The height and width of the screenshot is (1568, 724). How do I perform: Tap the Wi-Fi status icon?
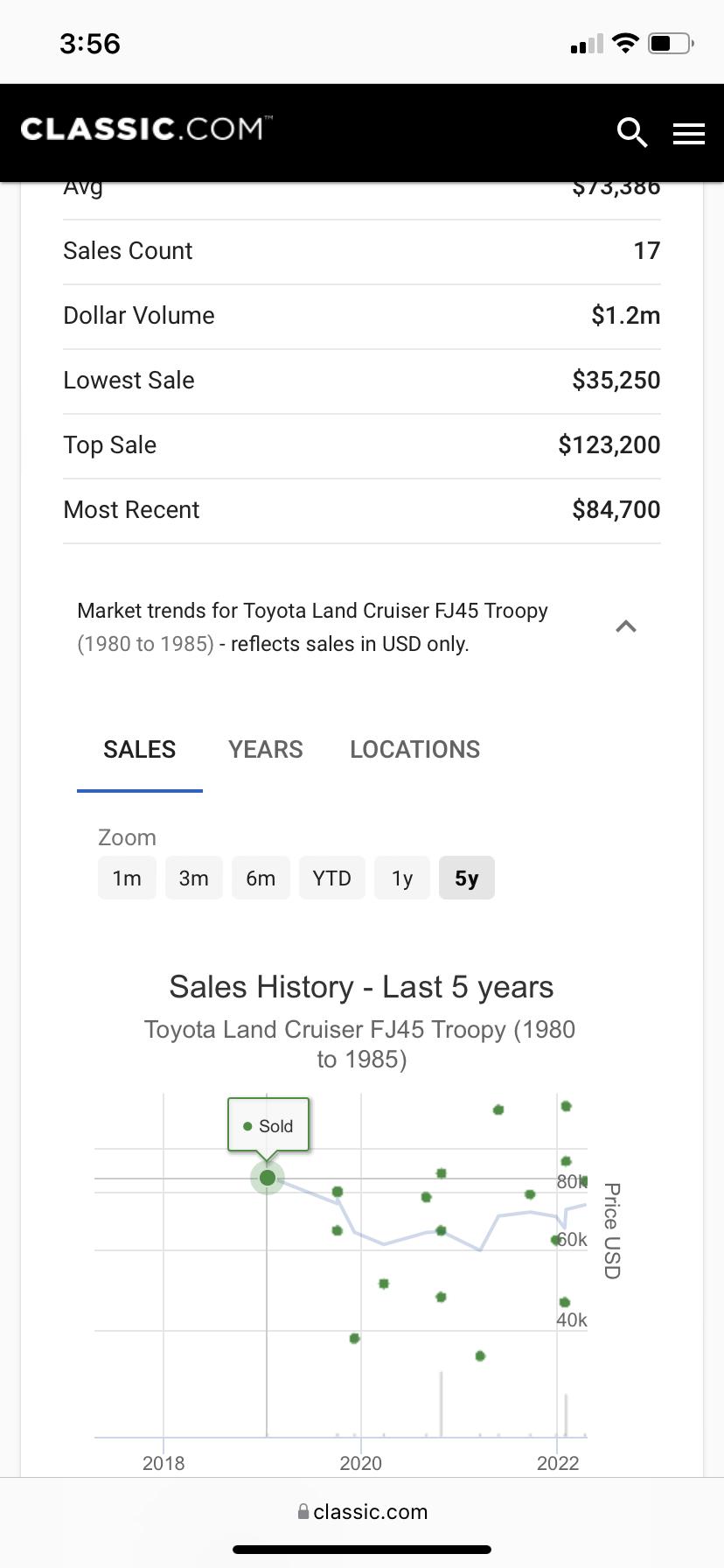point(626,43)
